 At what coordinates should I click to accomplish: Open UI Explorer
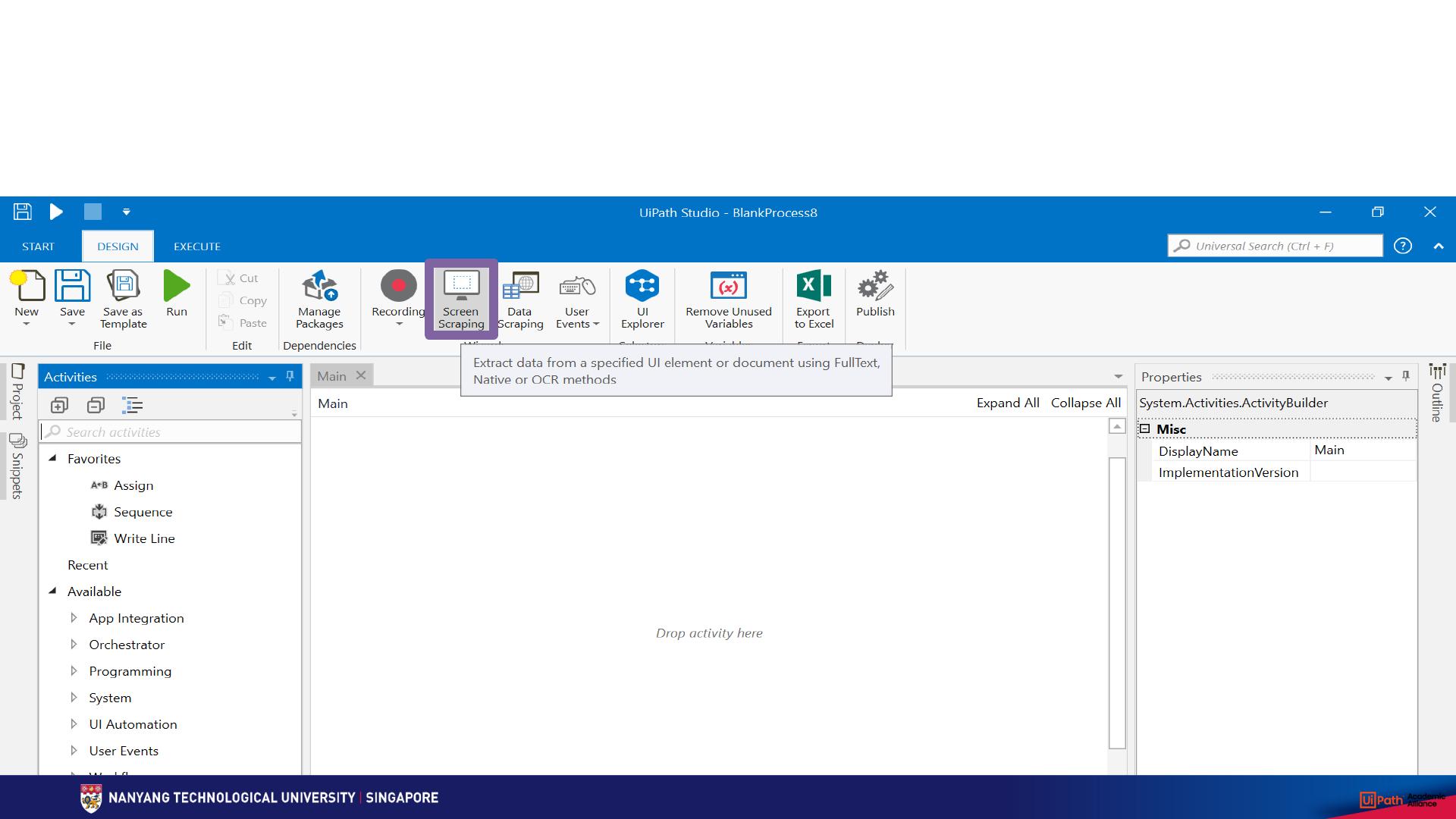pos(642,300)
